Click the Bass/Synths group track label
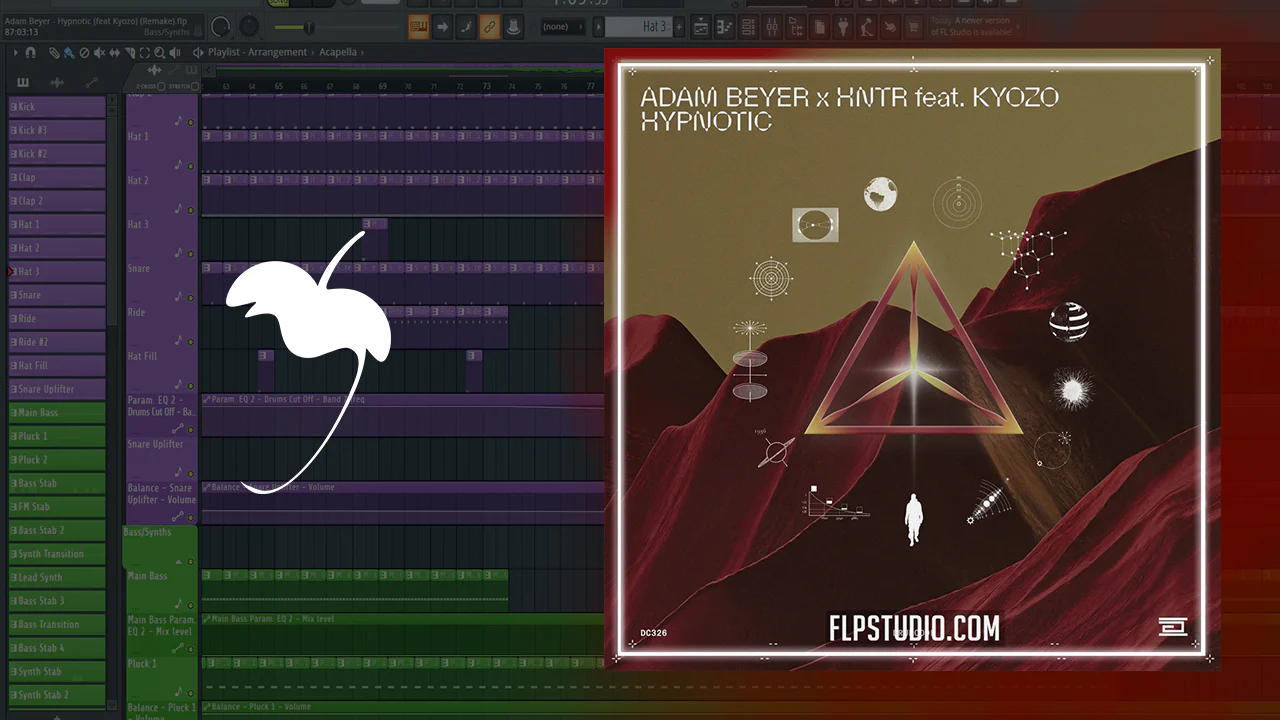This screenshot has width=1280, height=720. coord(147,532)
